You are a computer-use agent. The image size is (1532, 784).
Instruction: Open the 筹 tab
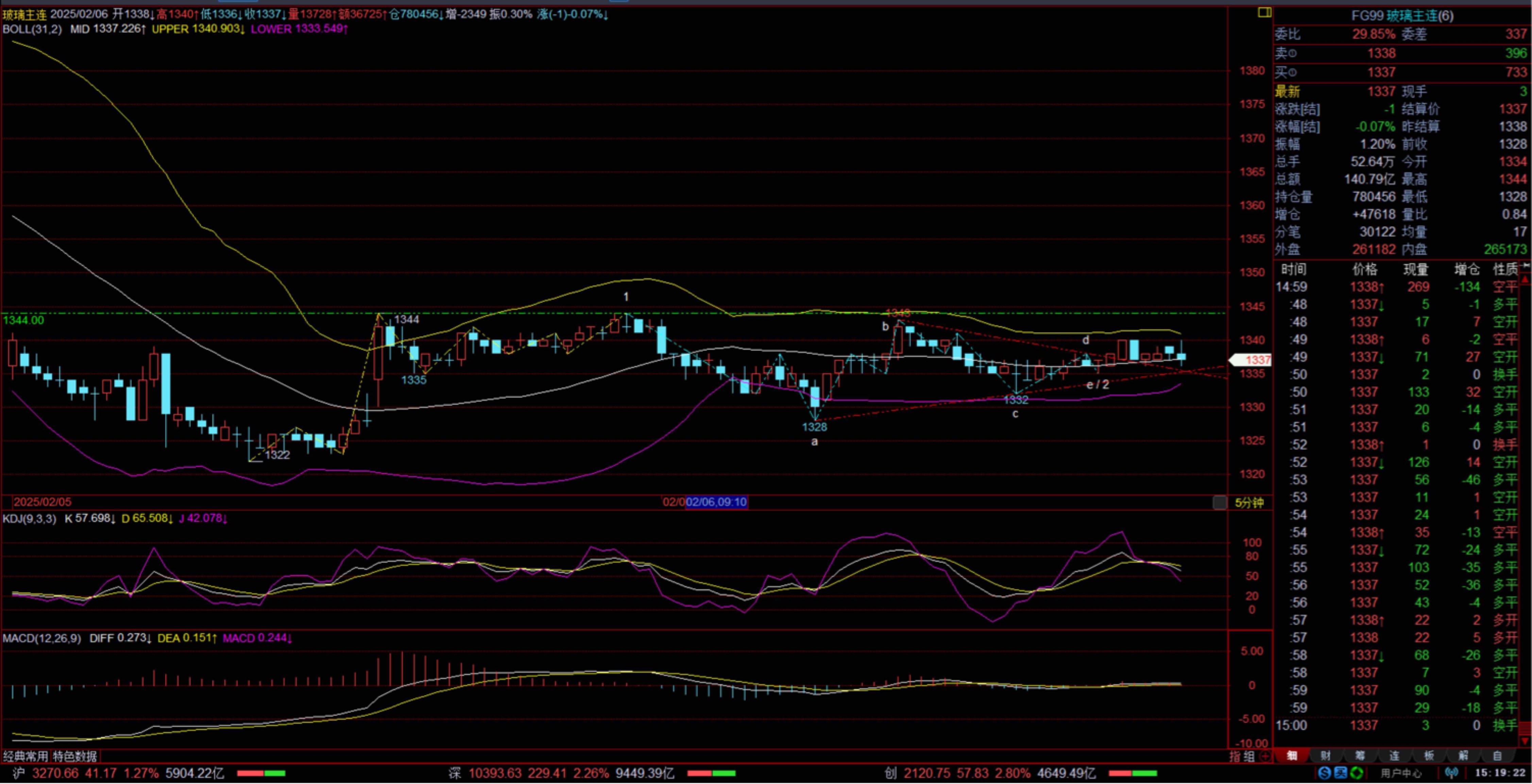click(1360, 755)
